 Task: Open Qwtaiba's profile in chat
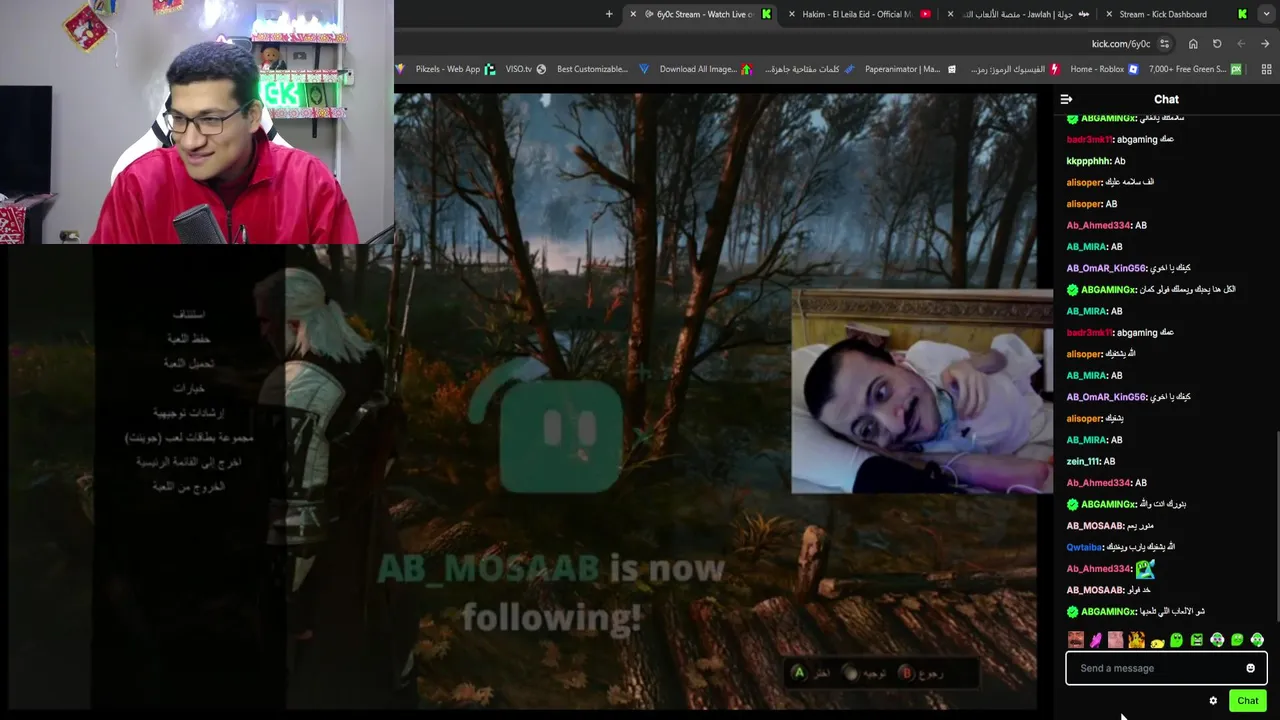[1084, 547]
